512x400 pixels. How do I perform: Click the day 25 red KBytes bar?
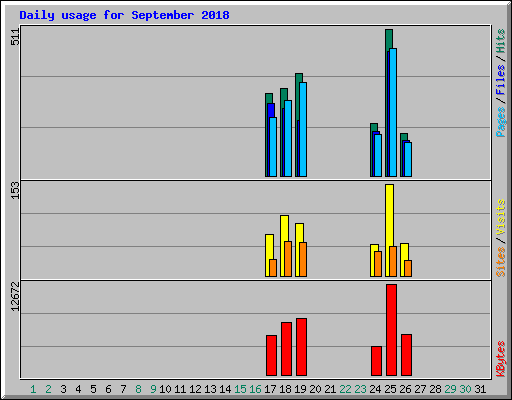point(391,330)
